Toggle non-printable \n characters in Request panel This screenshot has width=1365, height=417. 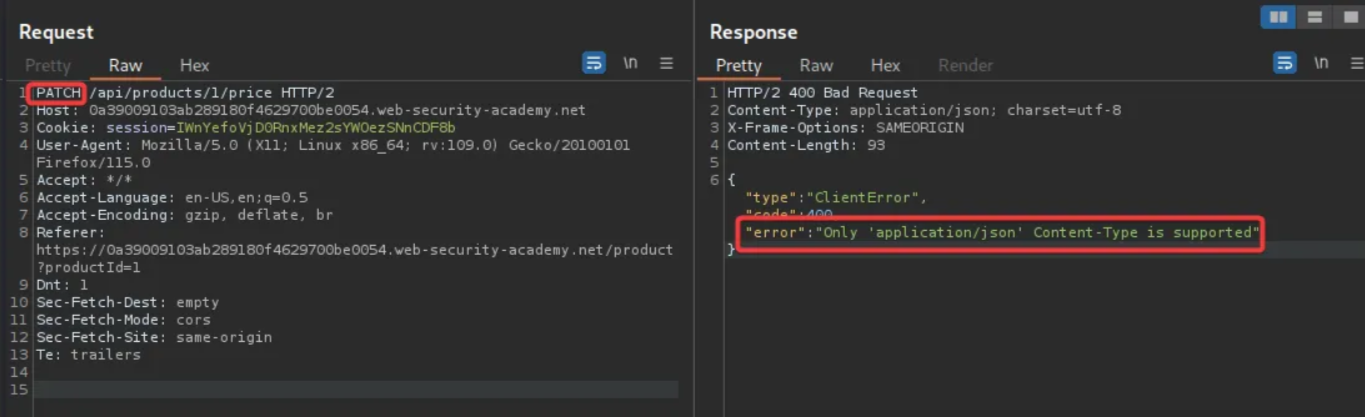pos(630,63)
